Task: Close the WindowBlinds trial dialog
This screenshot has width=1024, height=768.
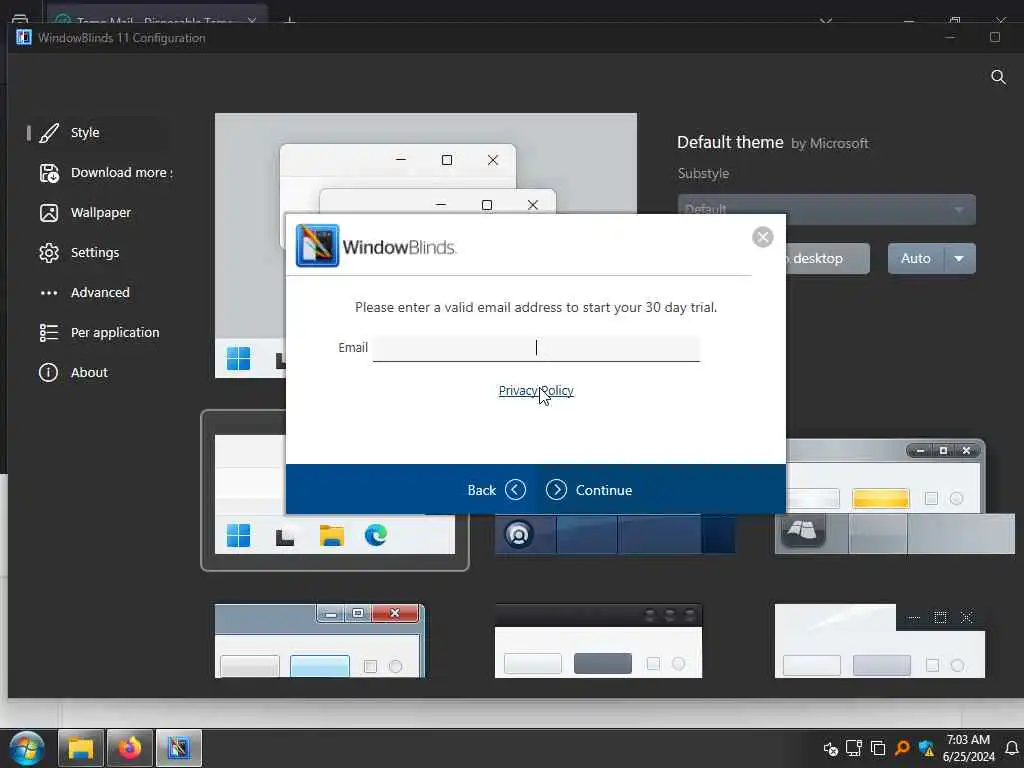Action: coord(762,237)
